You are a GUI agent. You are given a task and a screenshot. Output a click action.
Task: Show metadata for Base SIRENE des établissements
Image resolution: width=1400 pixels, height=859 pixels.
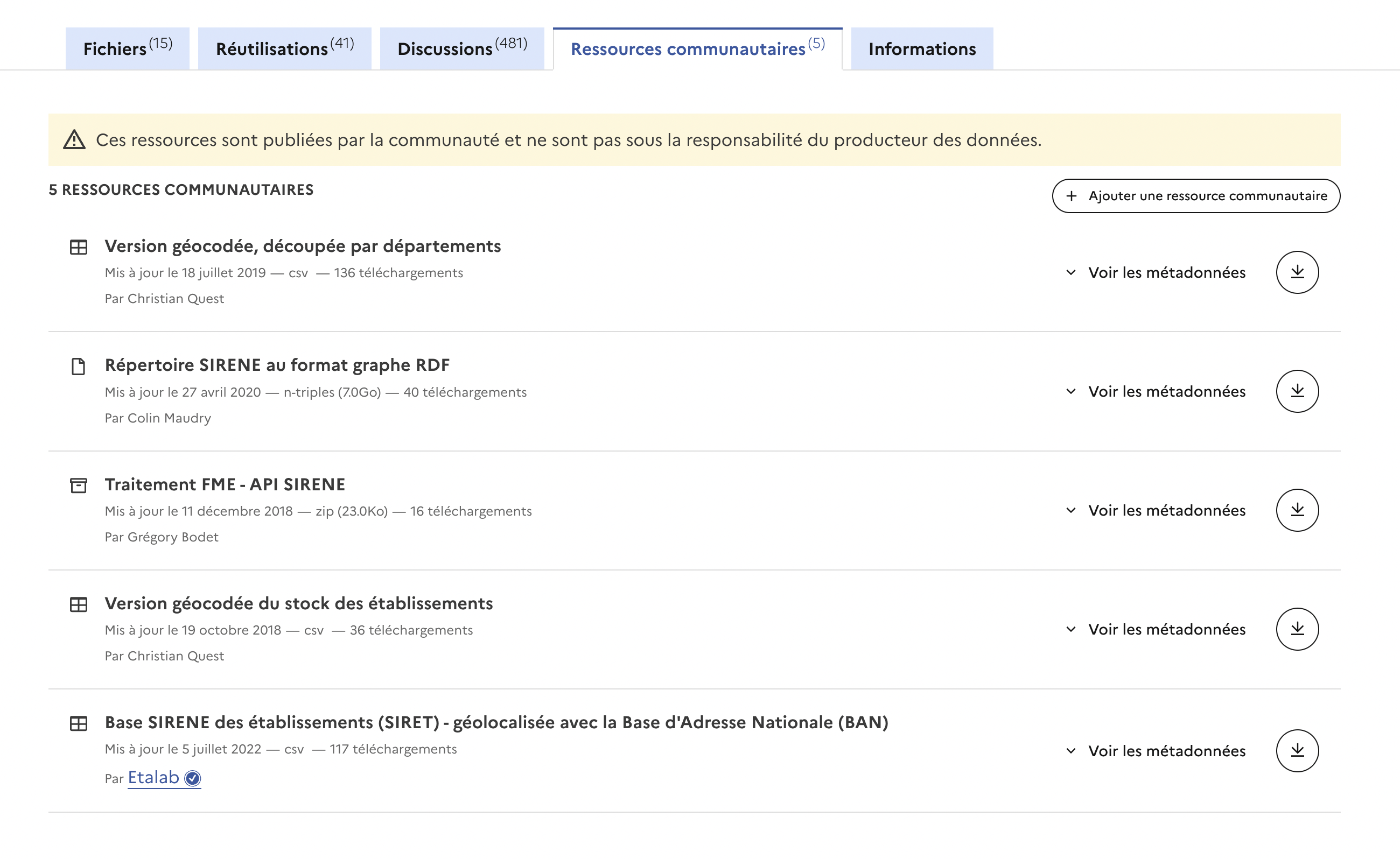tap(1155, 750)
